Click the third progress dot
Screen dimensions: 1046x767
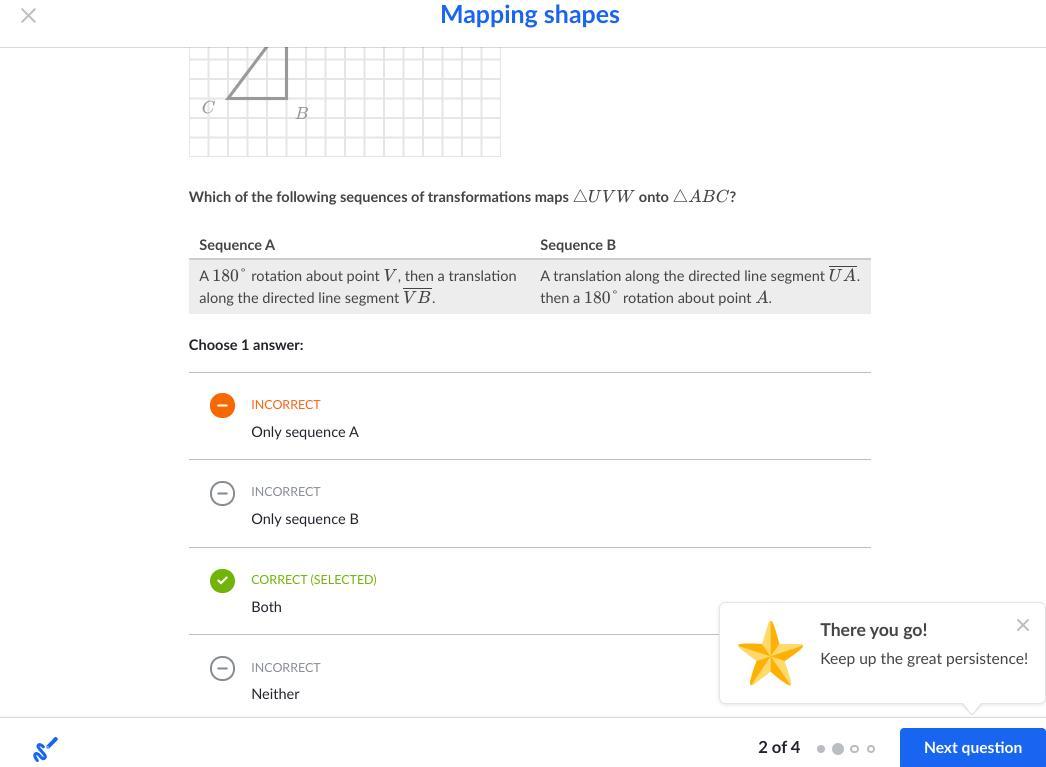854,749
